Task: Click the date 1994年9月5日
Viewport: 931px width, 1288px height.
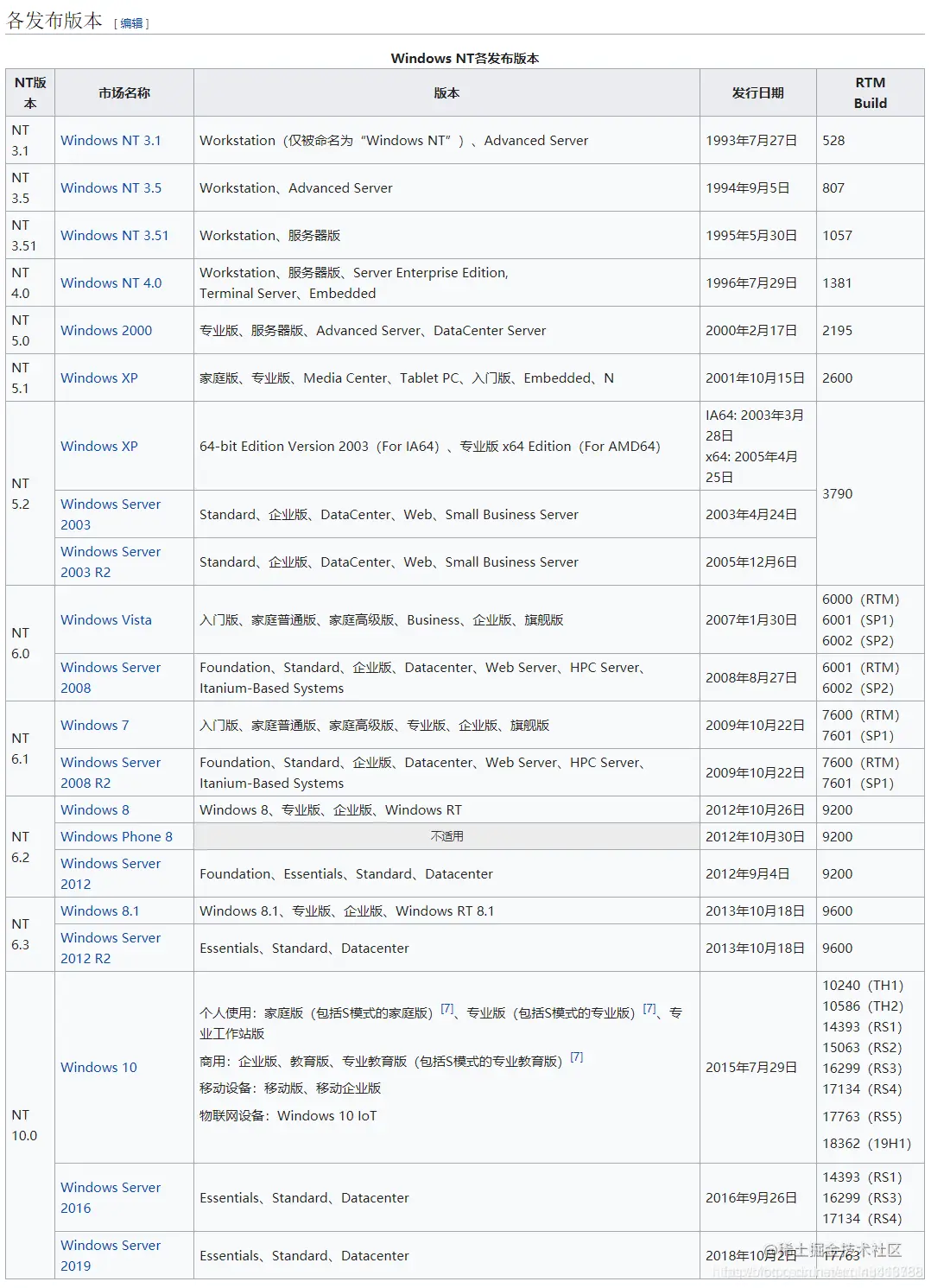Action: (x=747, y=187)
